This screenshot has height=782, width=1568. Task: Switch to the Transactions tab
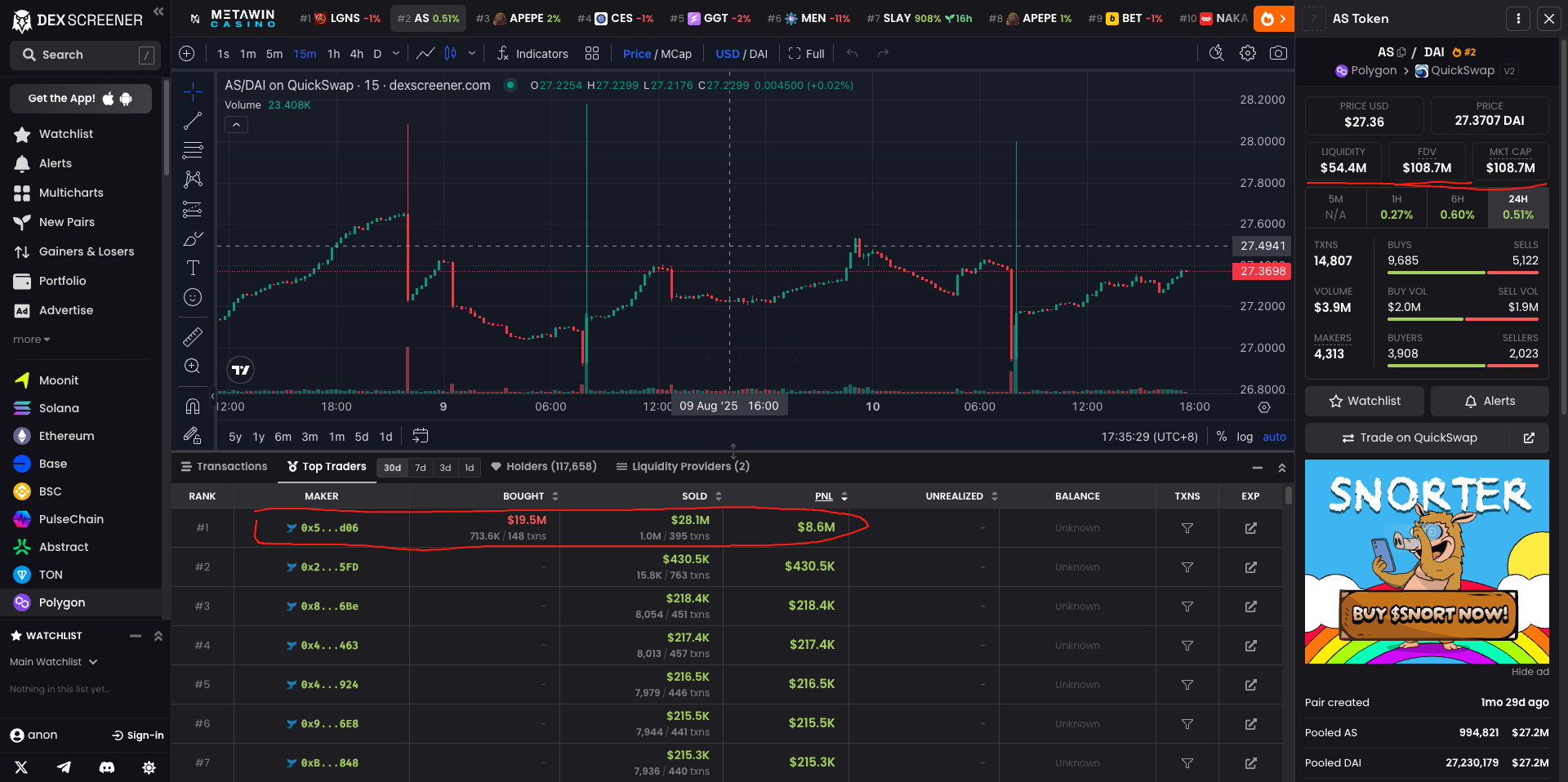pyautogui.click(x=225, y=467)
